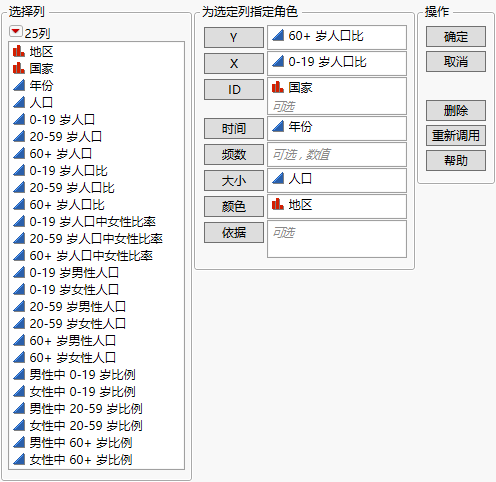Click the icon beside 男性中 0-19 岁比例
The width and height of the screenshot is (496, 482).
coord(19,375)
